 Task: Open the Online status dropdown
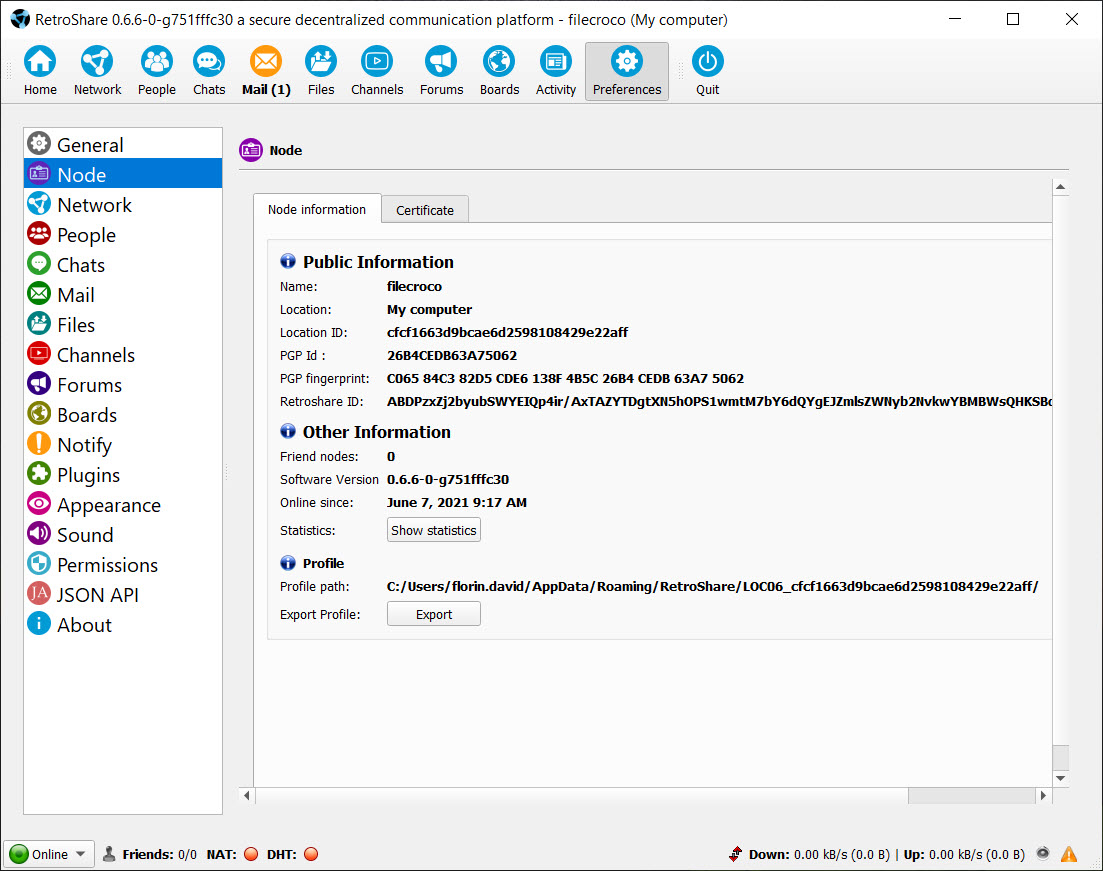(x=49, y=854)
